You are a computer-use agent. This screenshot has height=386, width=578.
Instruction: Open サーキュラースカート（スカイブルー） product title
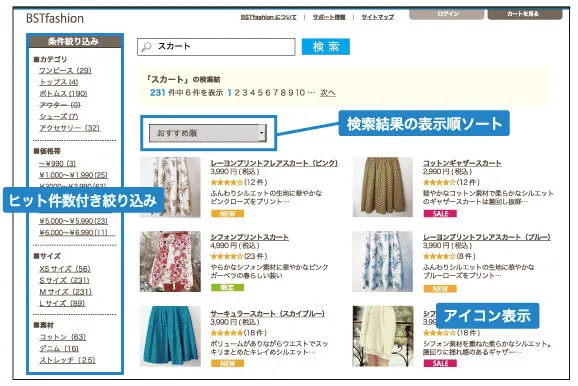point(268,313)
